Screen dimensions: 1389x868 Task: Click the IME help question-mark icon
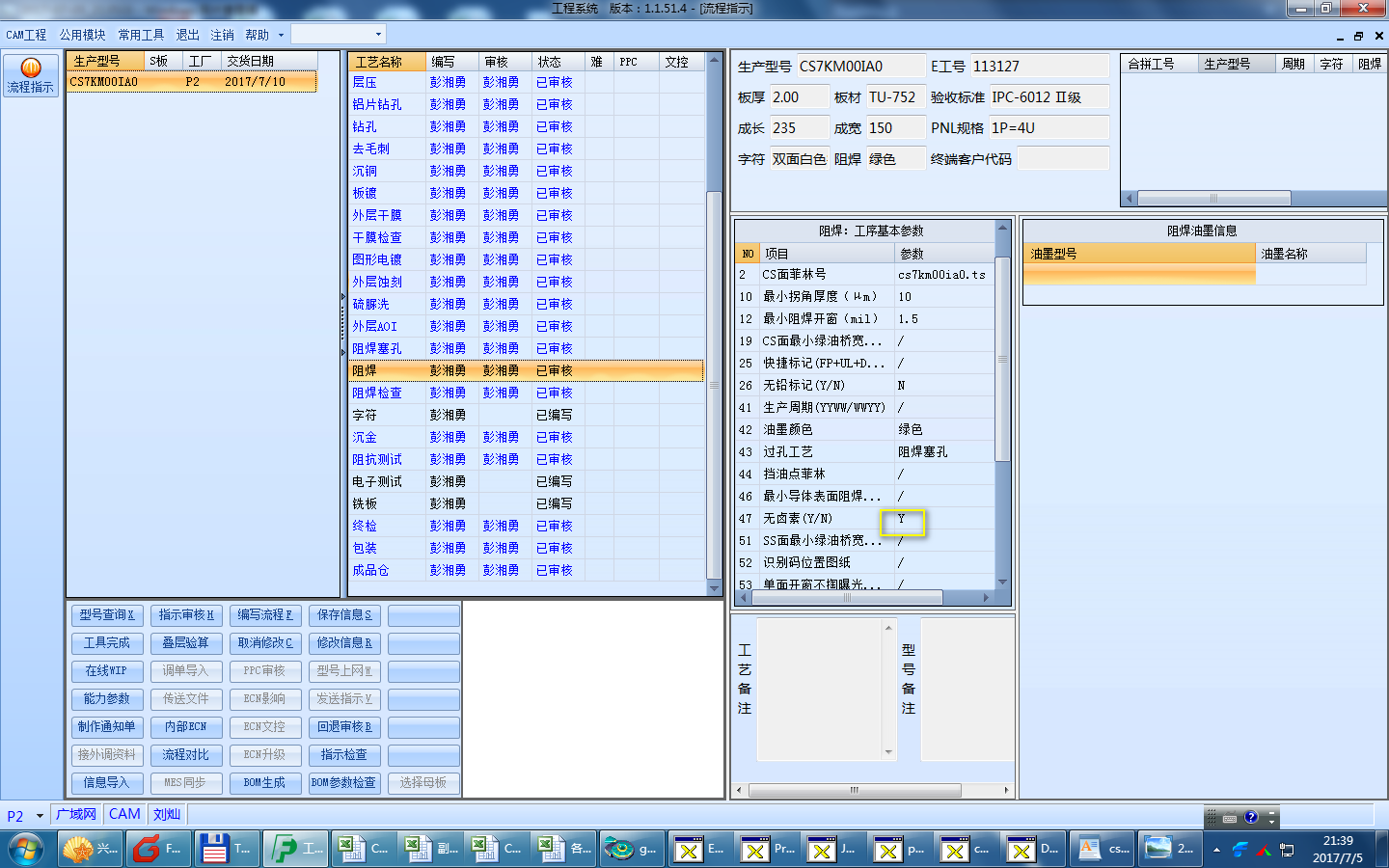[x=1251, y=817]
